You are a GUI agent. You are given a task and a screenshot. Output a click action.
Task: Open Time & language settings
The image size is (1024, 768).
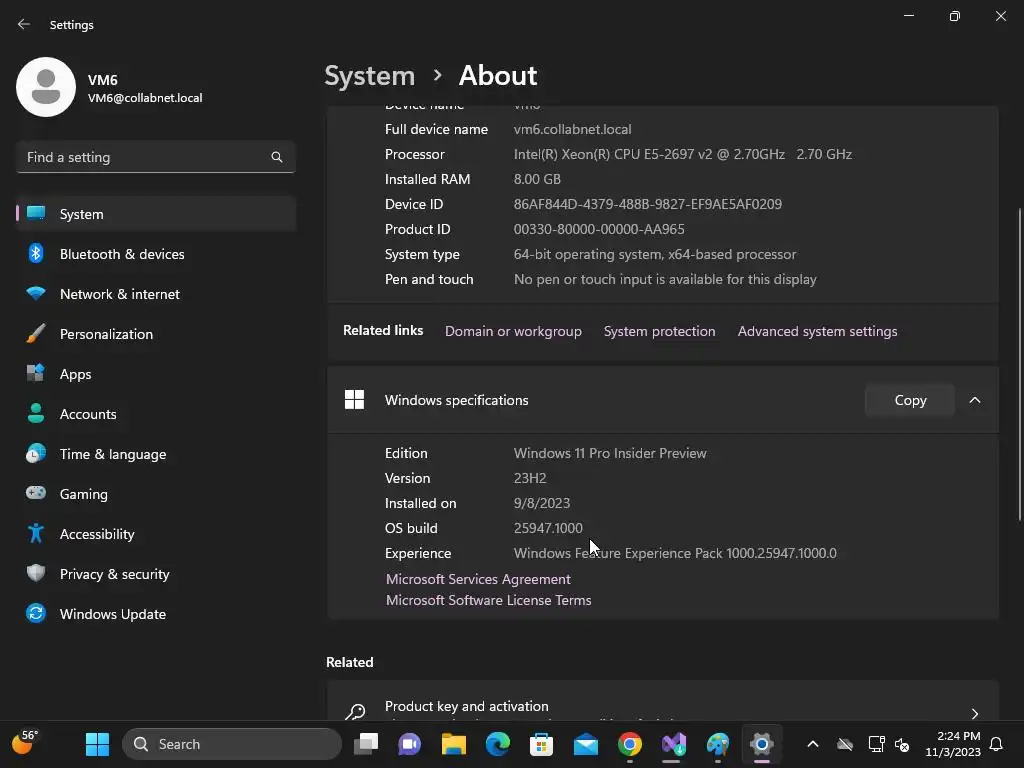point(155,454)
